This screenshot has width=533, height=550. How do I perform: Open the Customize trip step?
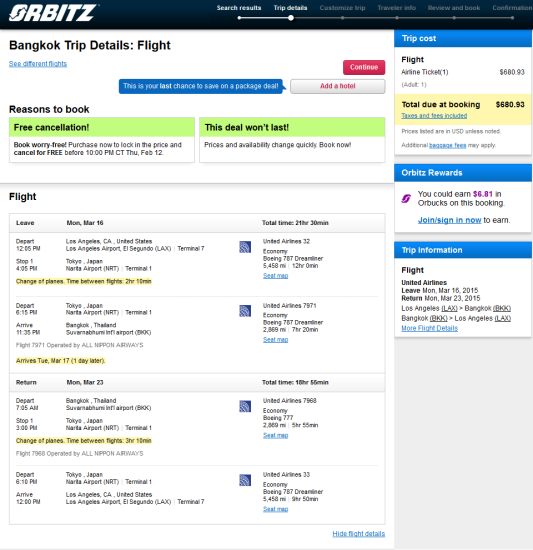(342, 8)
